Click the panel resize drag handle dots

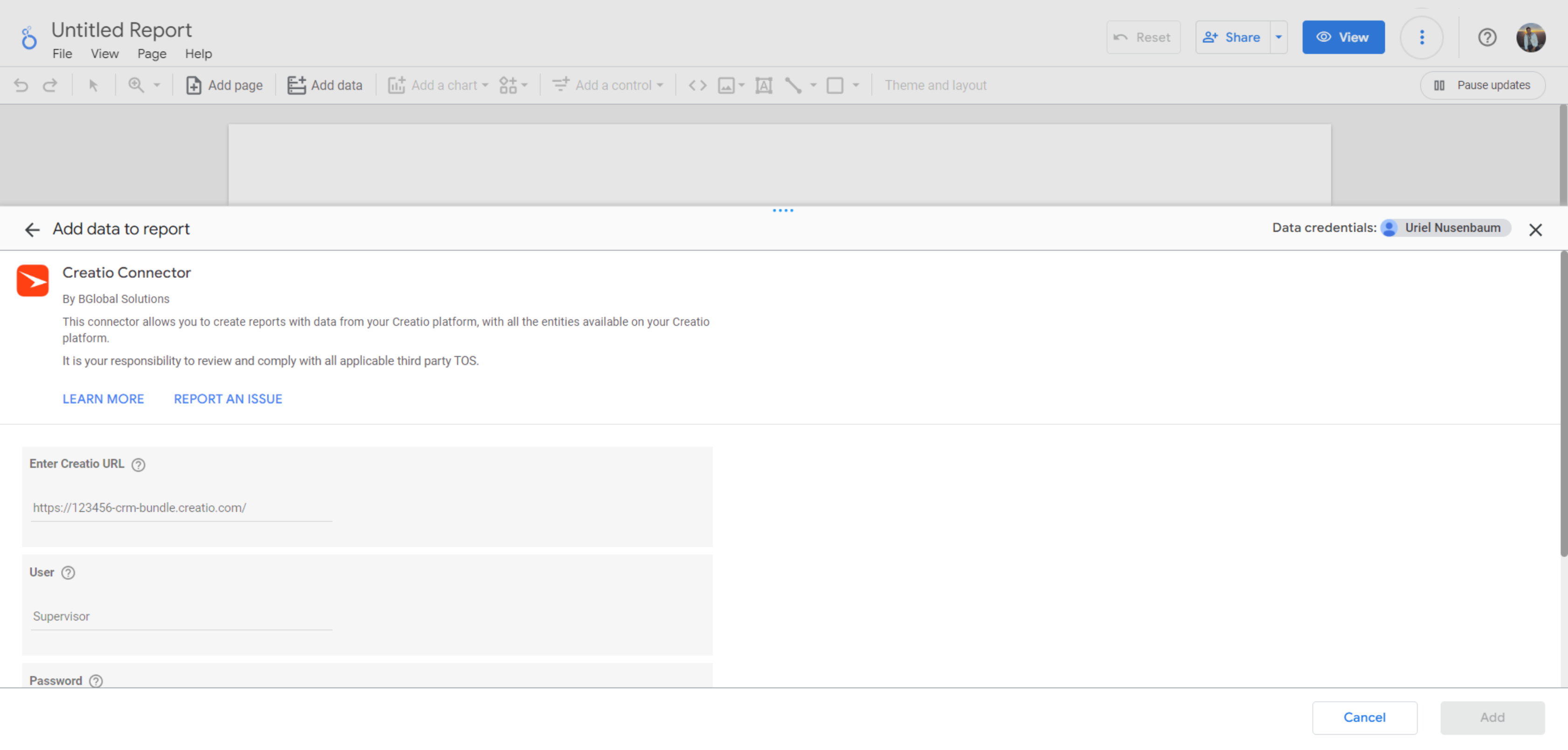tap(783, 211)
